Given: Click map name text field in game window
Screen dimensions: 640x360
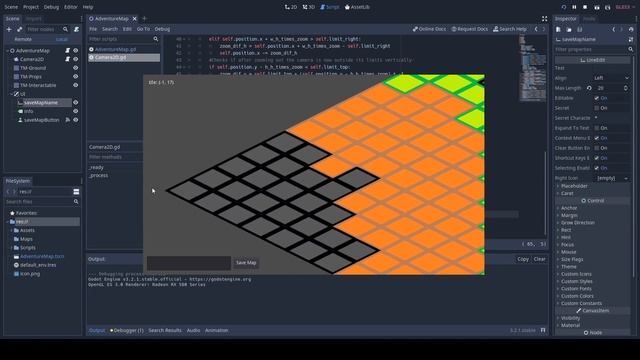Looking at the screenshot, I should (189, 263).
